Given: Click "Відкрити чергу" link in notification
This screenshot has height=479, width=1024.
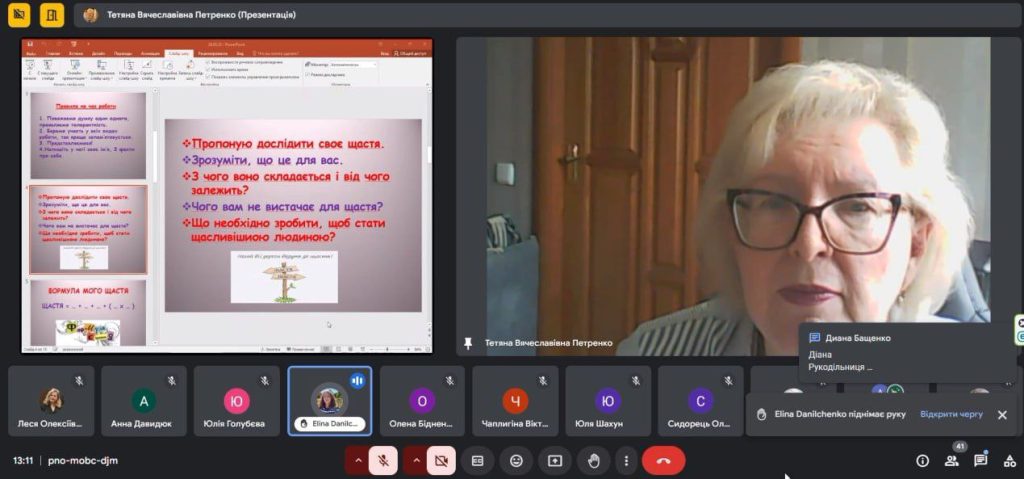Looking at the screenshot, I should click(951, 414).
